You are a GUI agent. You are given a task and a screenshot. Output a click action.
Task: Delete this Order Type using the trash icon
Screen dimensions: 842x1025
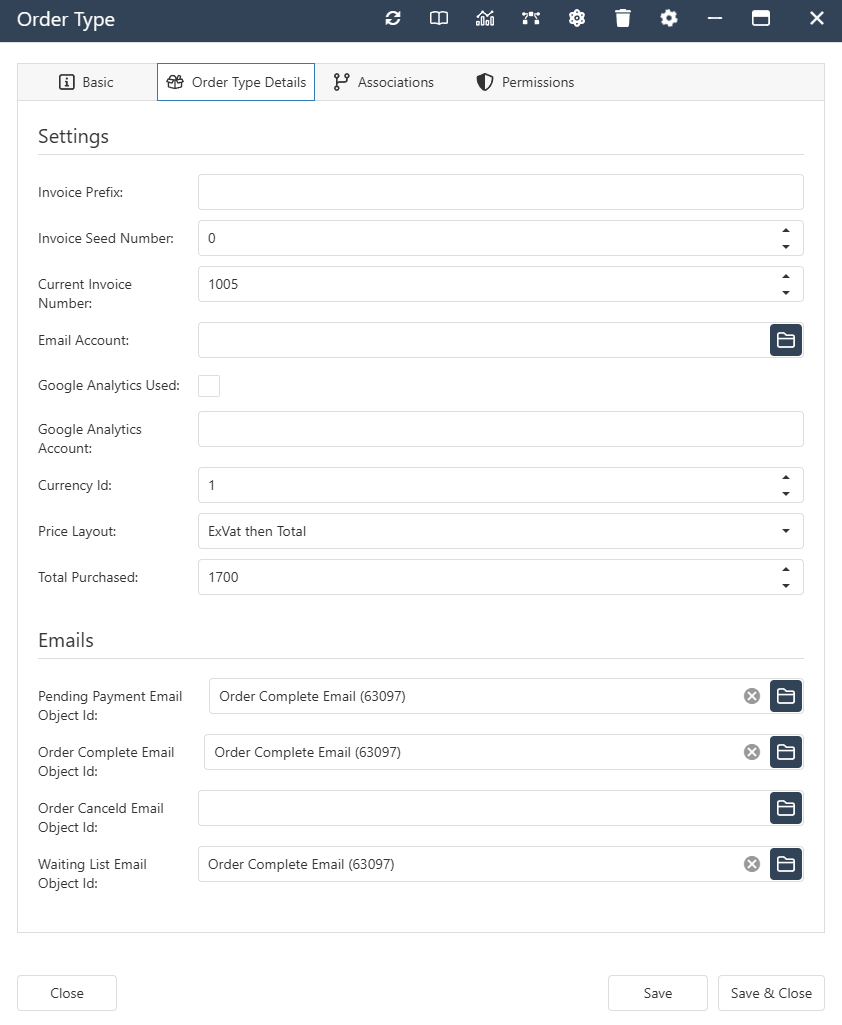[x=623, y=18]
